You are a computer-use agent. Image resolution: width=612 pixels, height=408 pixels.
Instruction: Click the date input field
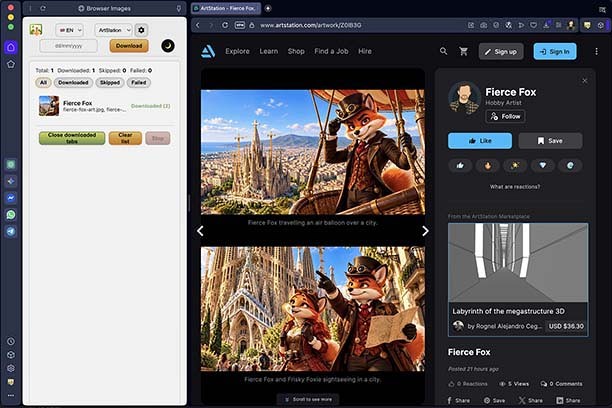point(69,46)
